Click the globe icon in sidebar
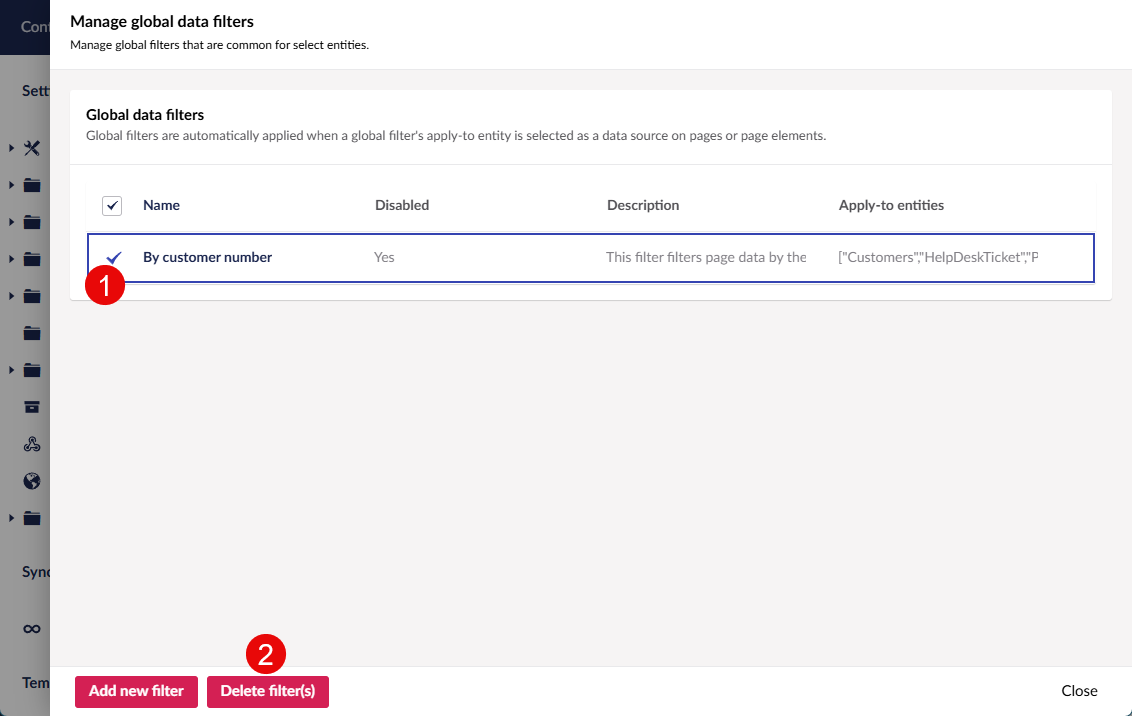Image resolution: width=1132 pixels, height=716 pixels. (32, 481)
